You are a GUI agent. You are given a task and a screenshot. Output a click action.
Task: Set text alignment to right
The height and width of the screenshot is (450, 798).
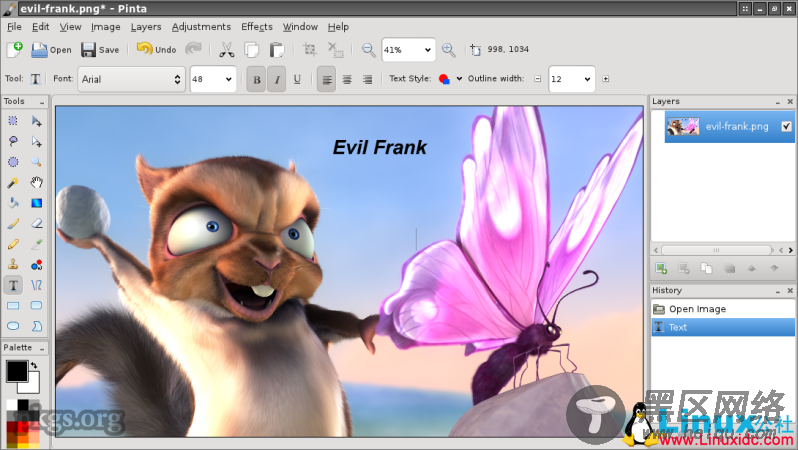(x=367, y=79)
